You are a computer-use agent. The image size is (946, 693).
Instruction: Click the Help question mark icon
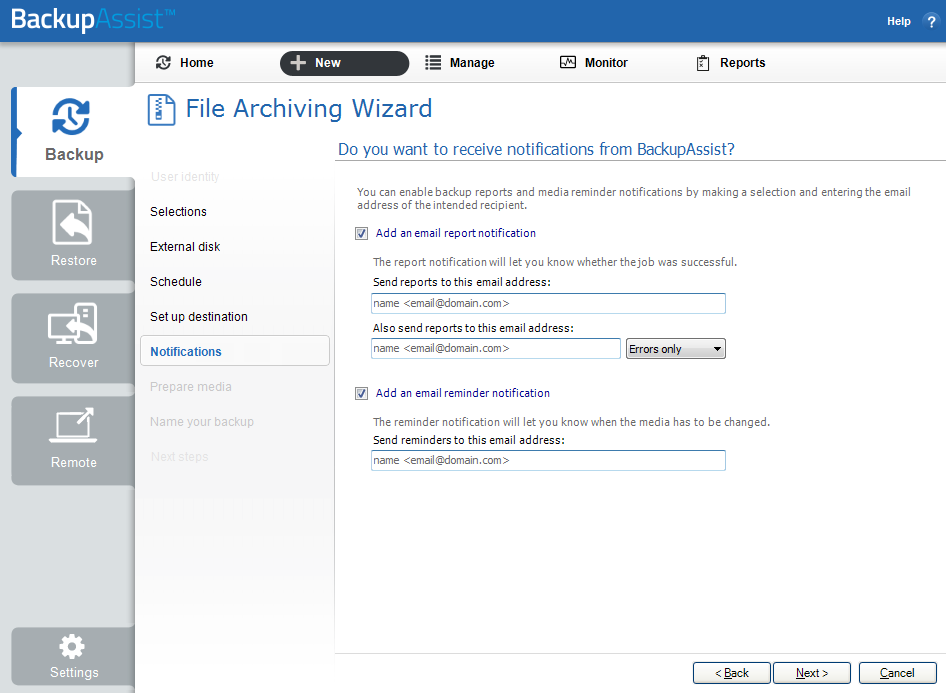931,21
